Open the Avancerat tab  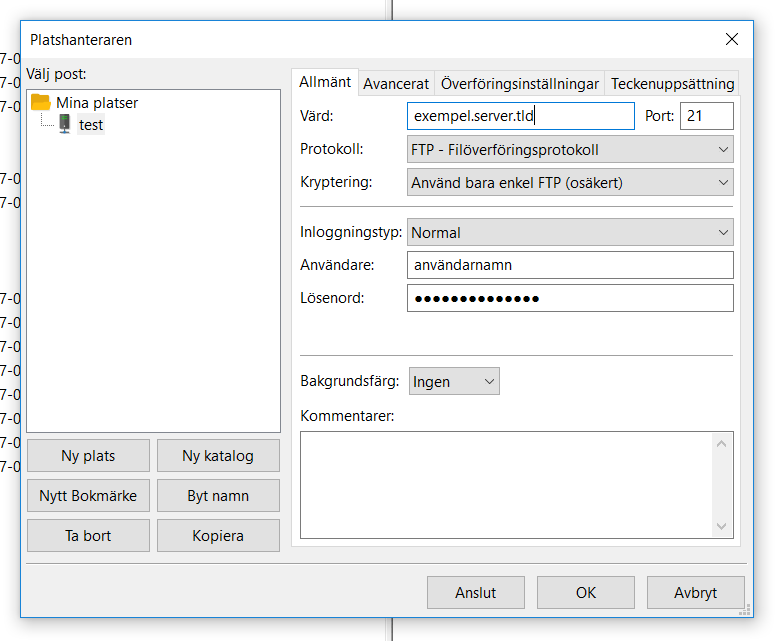pos(396,83)
